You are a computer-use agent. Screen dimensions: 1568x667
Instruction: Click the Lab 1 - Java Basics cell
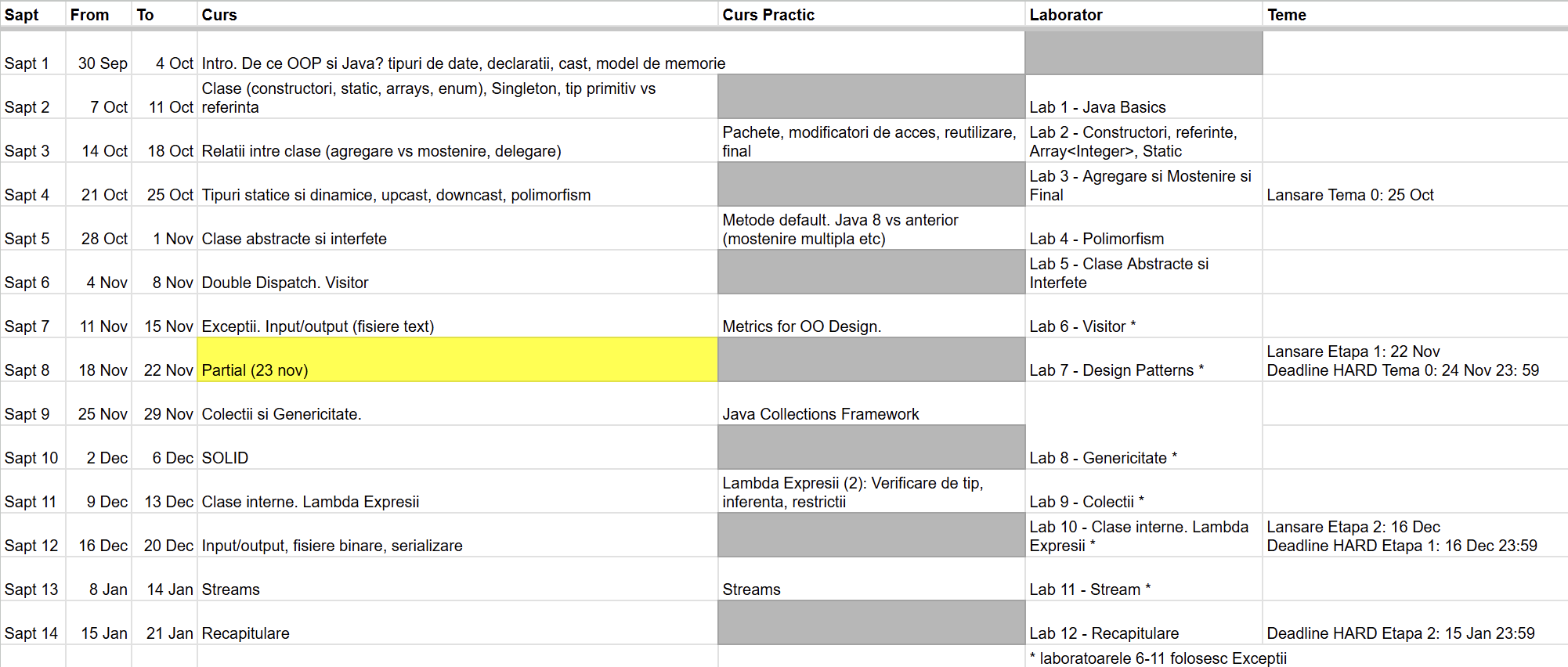[1143, 97]
